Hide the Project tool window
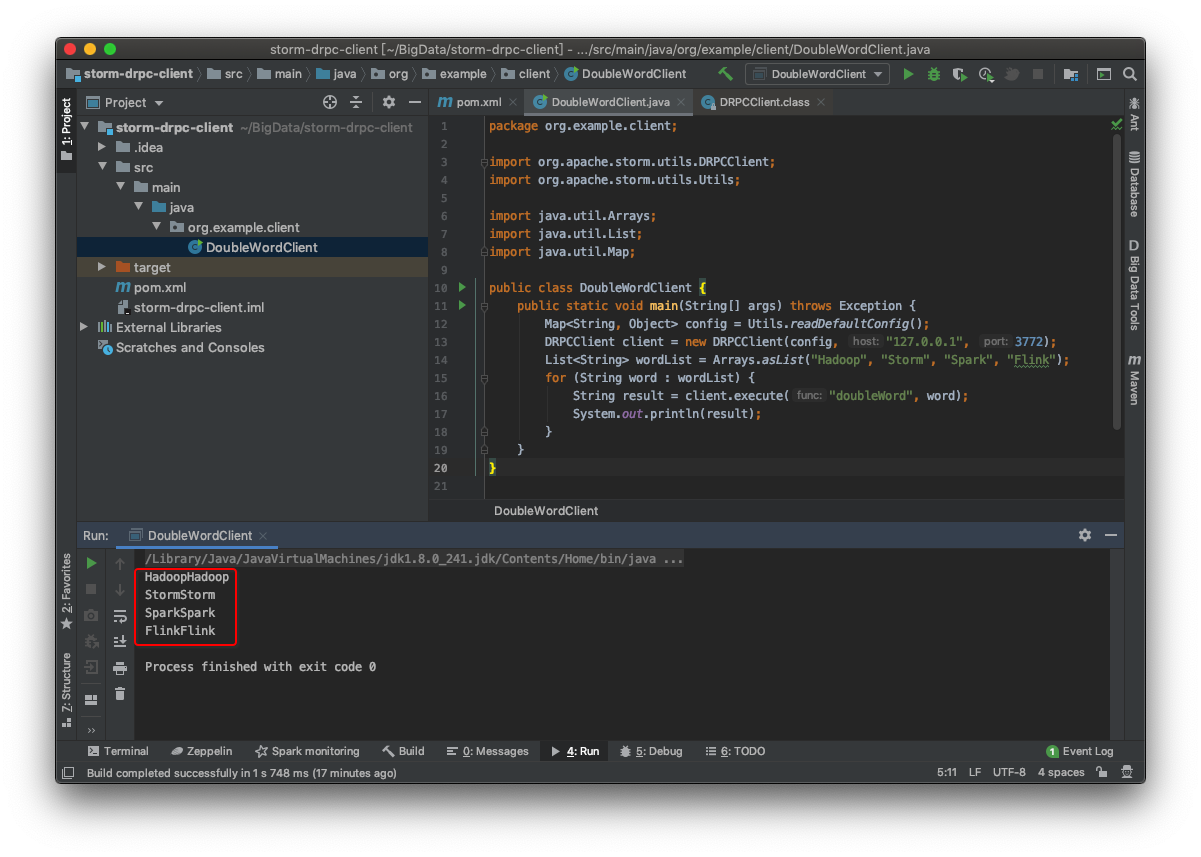 (x=414, y=102)
